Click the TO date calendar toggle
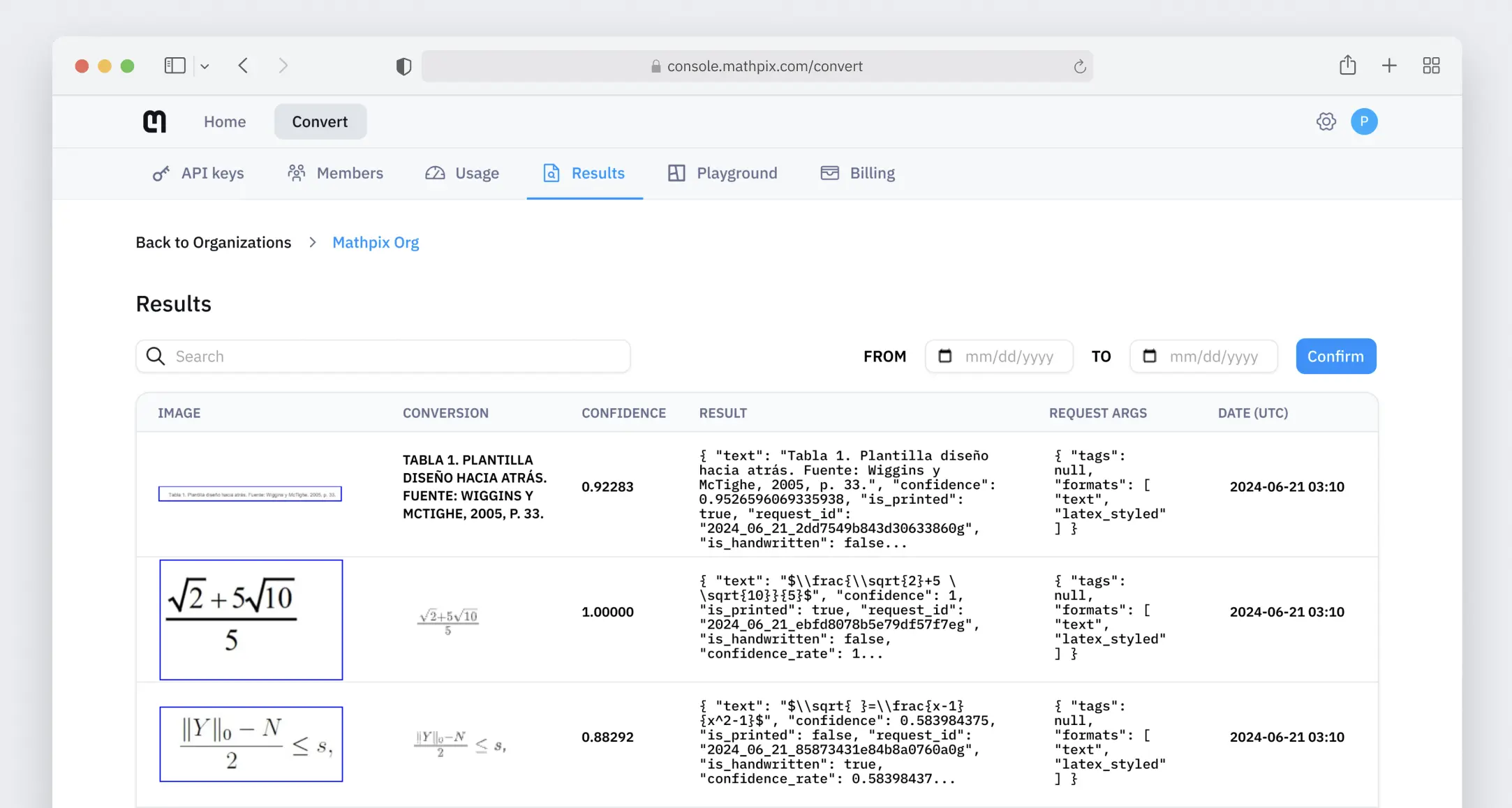The image size is (1512, 808). pyautogui.click(x=1150, y=355)
